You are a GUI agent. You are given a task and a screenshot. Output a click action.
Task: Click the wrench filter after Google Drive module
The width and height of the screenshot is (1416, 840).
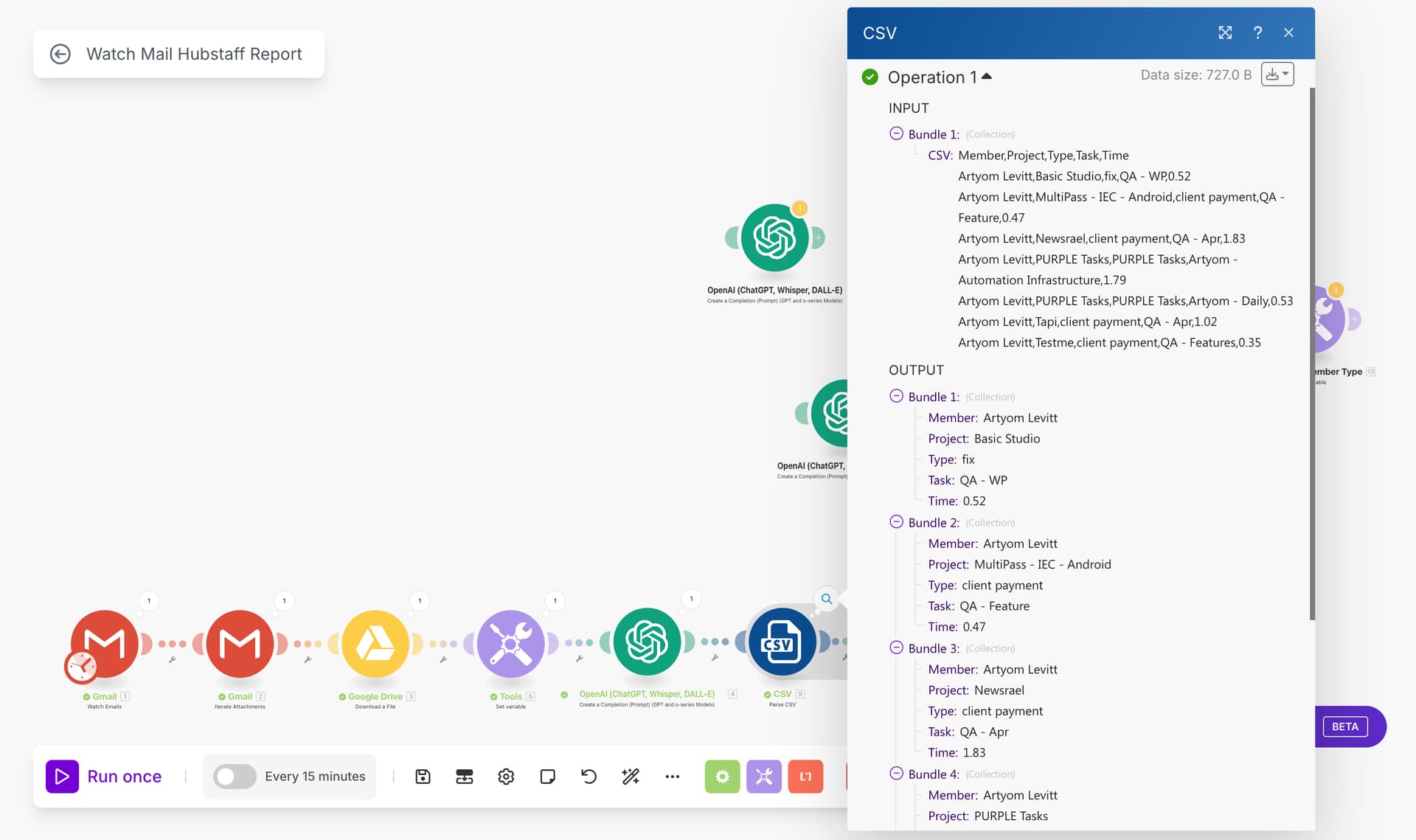click(443, 660)
